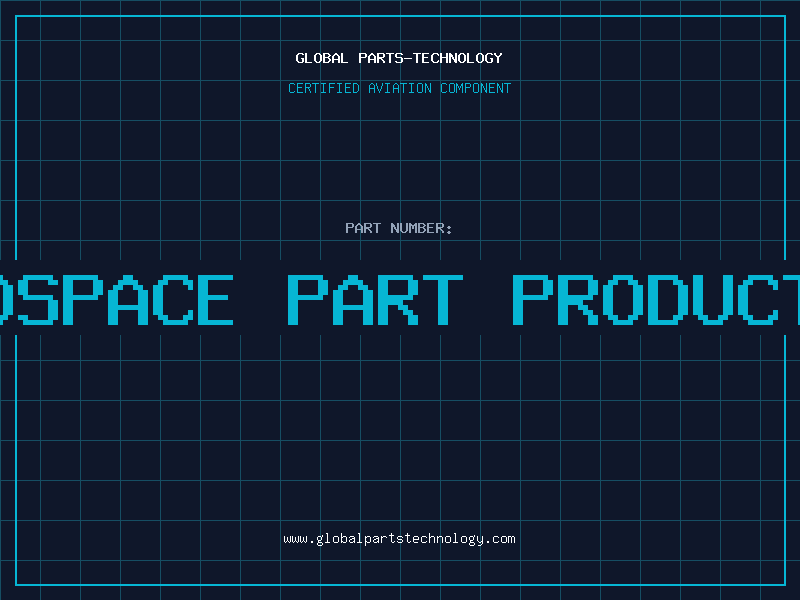Click the large letter T ending PART
The image size is (800, 600).
443,299
